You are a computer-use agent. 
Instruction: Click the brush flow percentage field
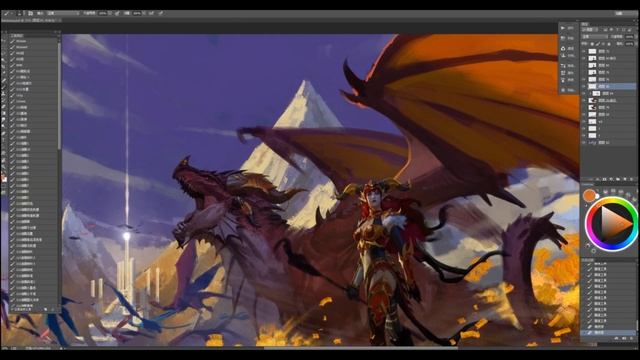tap(137, 13)
